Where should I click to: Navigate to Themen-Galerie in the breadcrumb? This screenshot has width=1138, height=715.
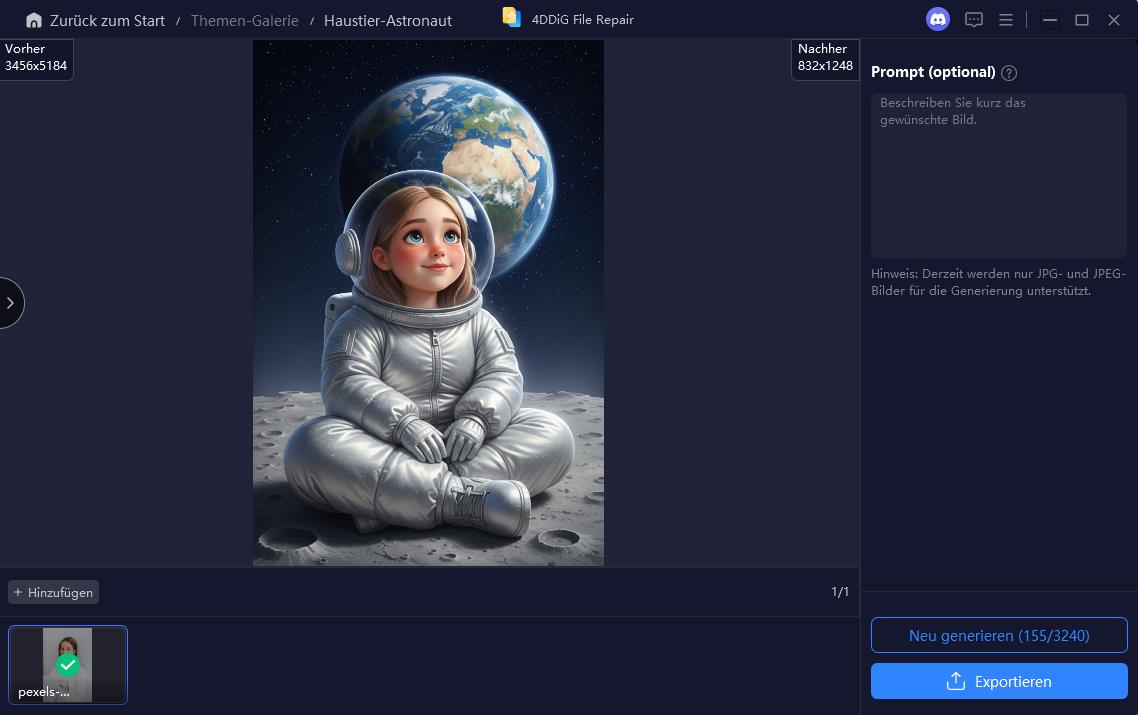pos(244,20)
